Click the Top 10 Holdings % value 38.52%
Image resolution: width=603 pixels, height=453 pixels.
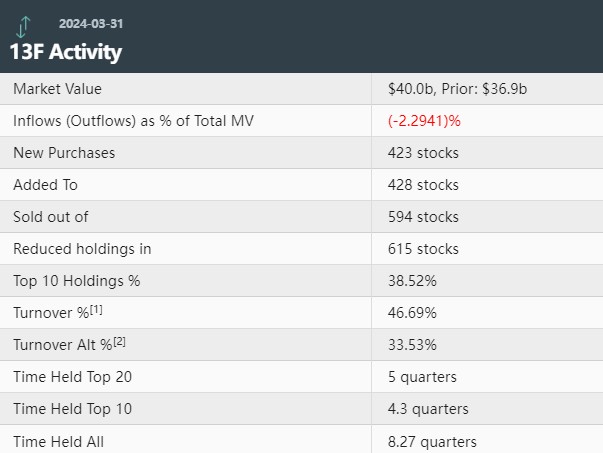pos(412,281)
